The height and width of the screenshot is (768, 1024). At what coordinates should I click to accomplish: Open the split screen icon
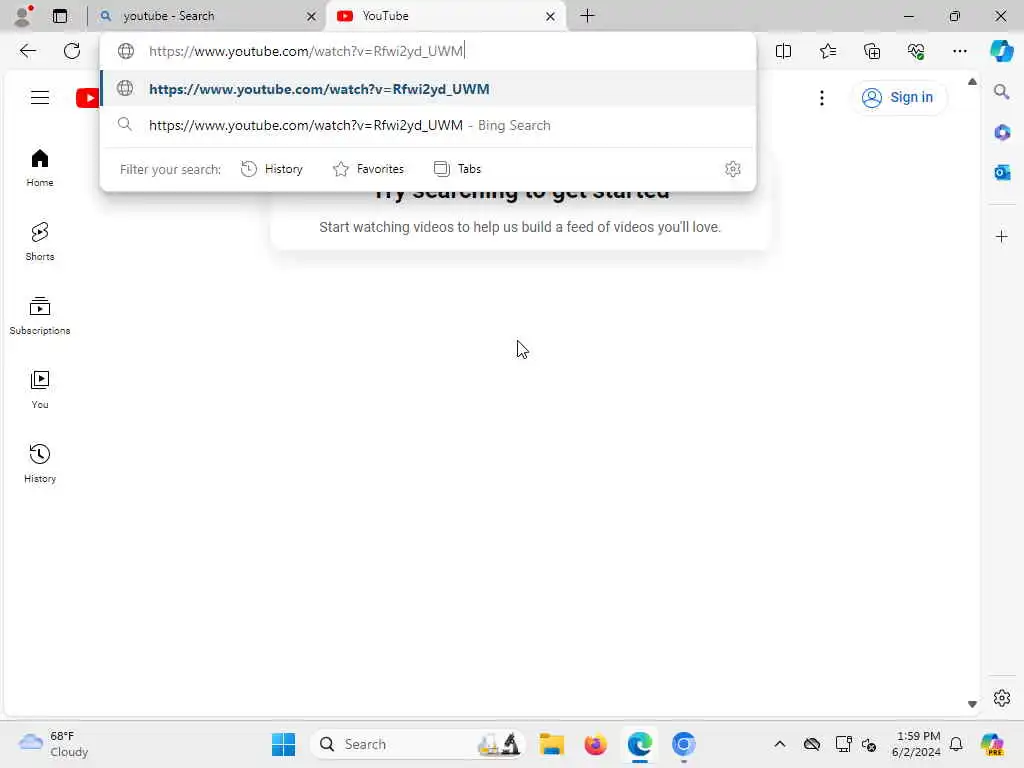click(x=783, y=51)
